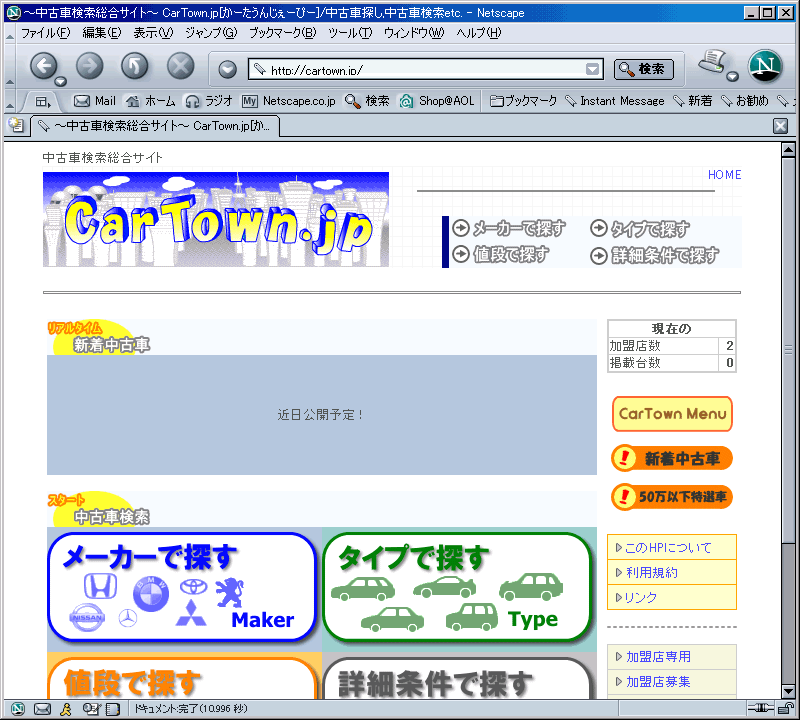Click the large メーカーで探す Maker banner
Screen dimensions: 800x720
(x=182, y=587)
